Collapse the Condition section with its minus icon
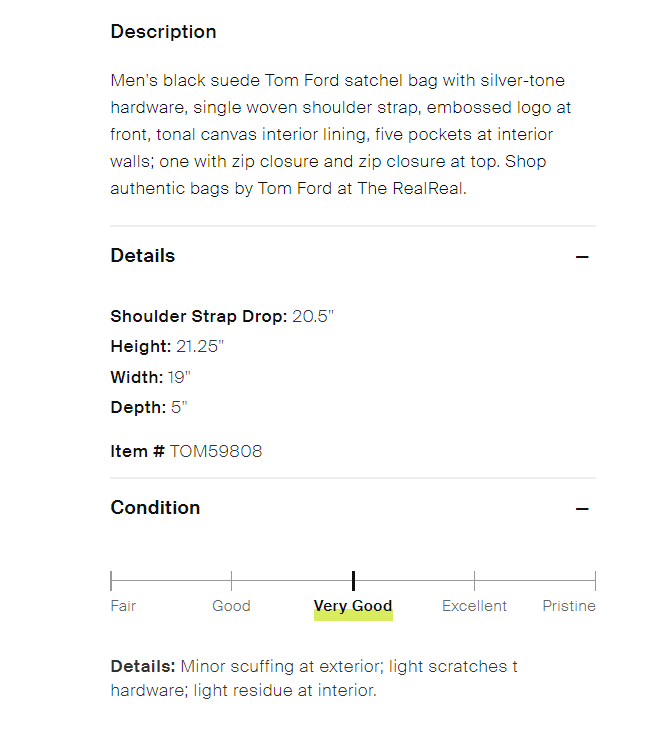Screen dimensions: 669x738 [582, 509]
